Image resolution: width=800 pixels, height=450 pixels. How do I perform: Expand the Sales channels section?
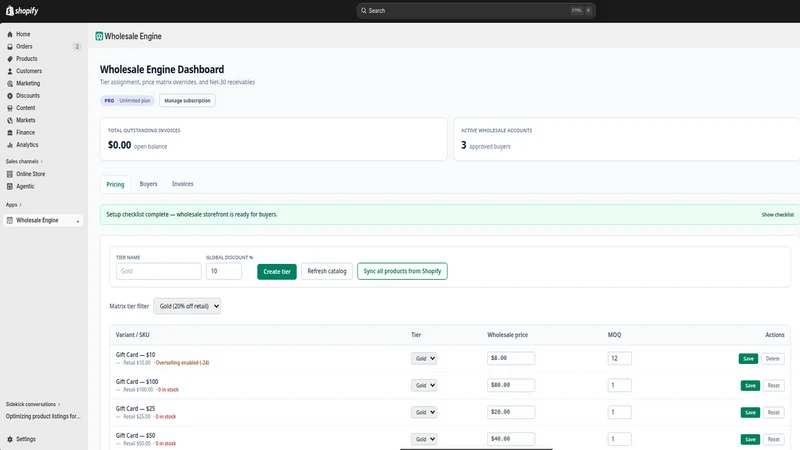click(x=24, y=161)
